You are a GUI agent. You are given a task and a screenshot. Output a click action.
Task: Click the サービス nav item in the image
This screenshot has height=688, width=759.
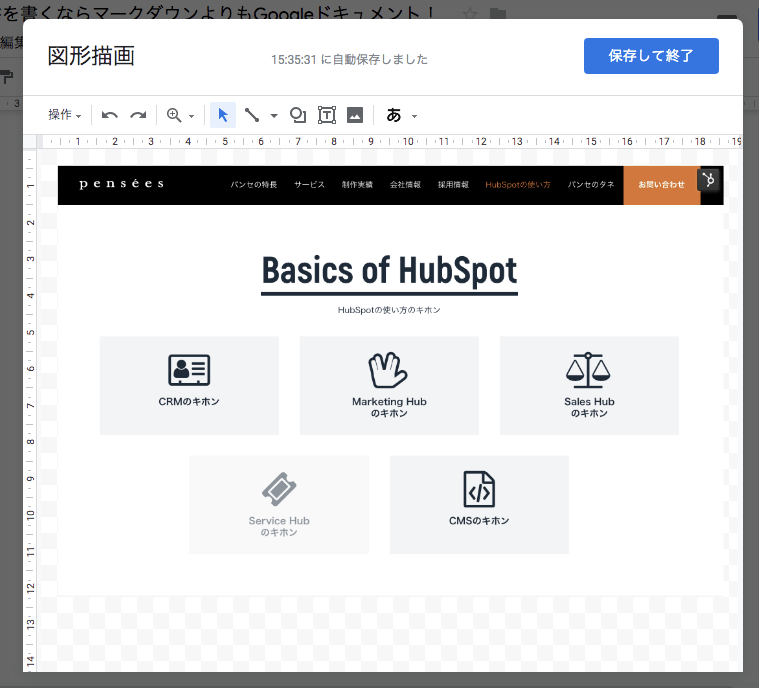309,185
